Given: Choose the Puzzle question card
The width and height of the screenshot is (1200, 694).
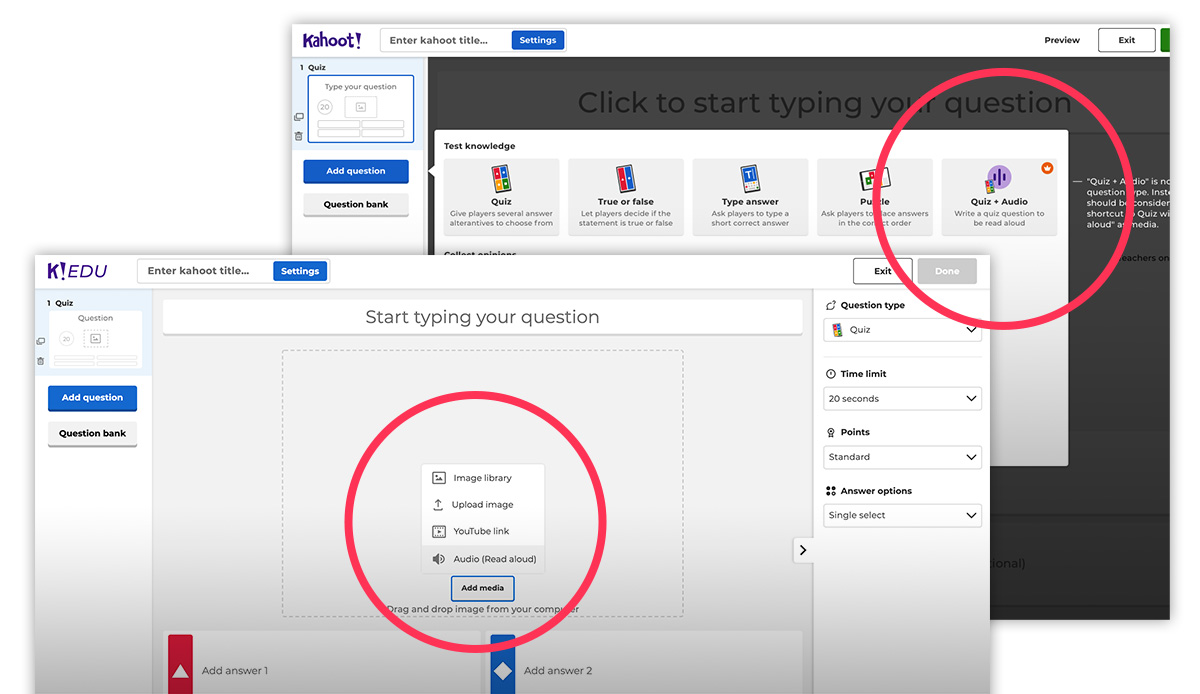Looking at the screenshot, I should click(875, 197).
